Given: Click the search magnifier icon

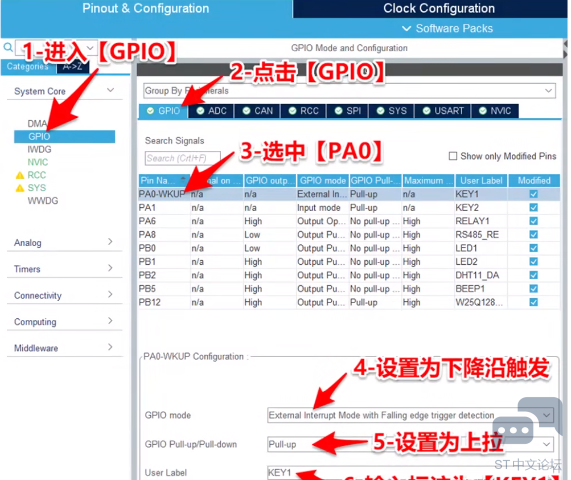Looking at the screenshot, I should (x=8, y=47).
